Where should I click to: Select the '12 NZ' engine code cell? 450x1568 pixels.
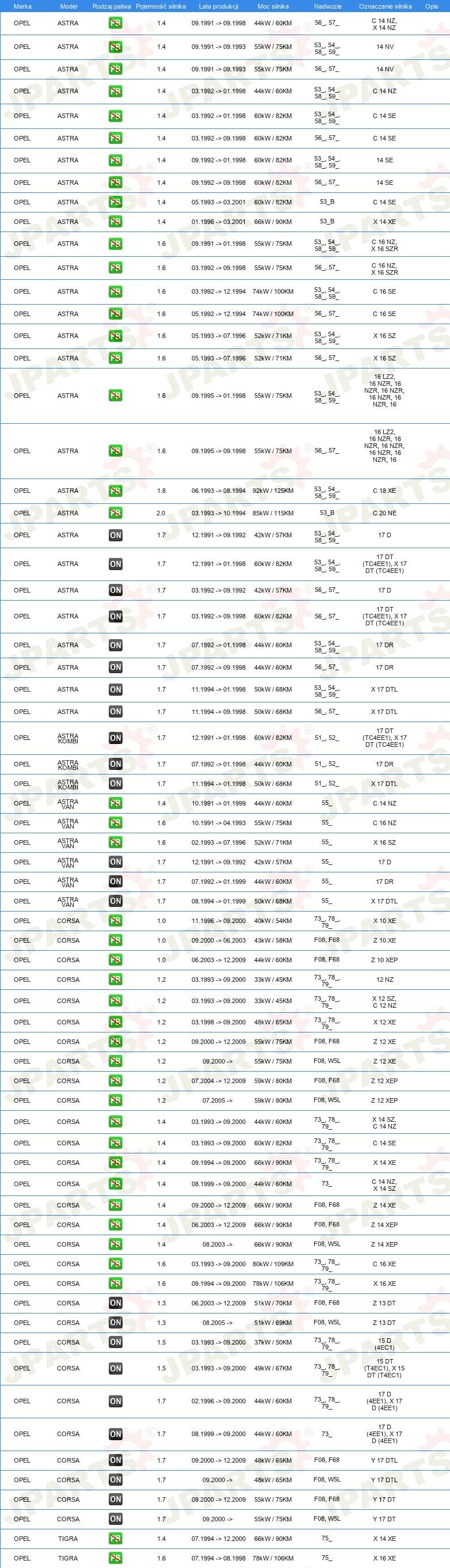tap(384, 979)
